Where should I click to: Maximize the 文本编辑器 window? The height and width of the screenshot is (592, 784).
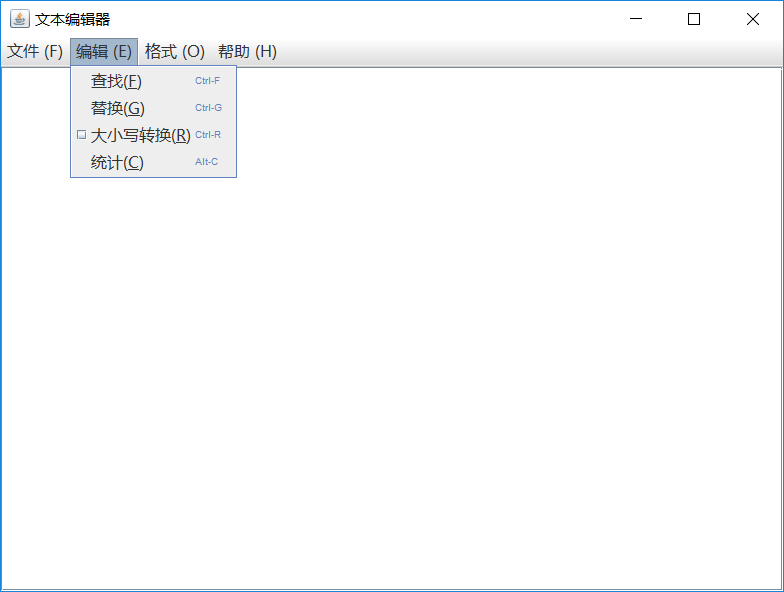point(694,19)
